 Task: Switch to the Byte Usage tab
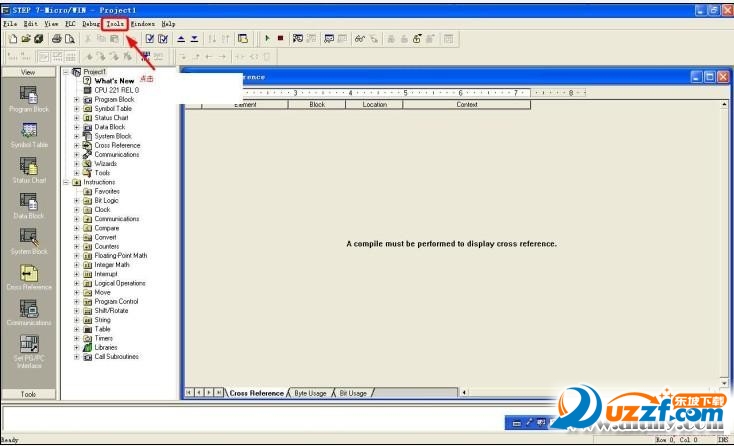[x=310, y=393]
